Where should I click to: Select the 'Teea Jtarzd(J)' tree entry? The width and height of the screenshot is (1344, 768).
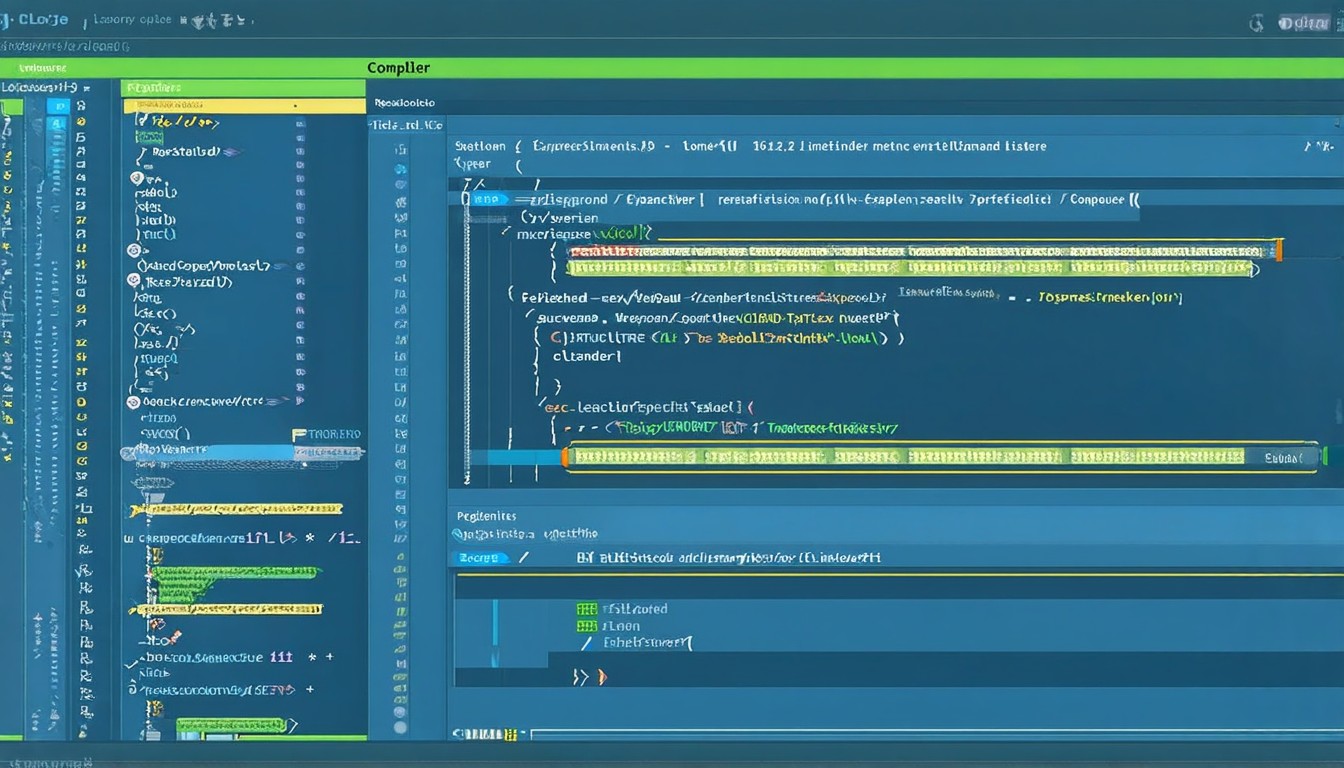tap(189, 282)
